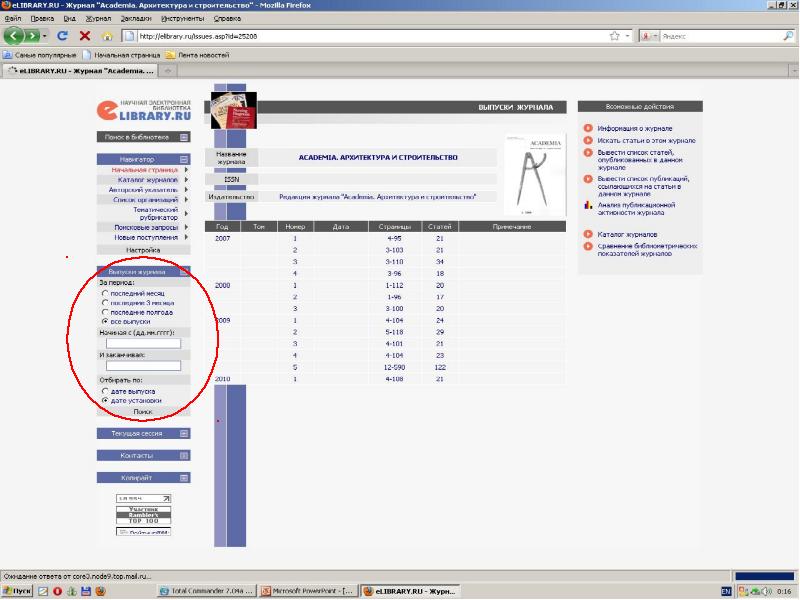This screenshot has width=800, height=600.
Task: Click the orange bullet beside 'Информация о журнале'
Action: [x=588, y=128]
